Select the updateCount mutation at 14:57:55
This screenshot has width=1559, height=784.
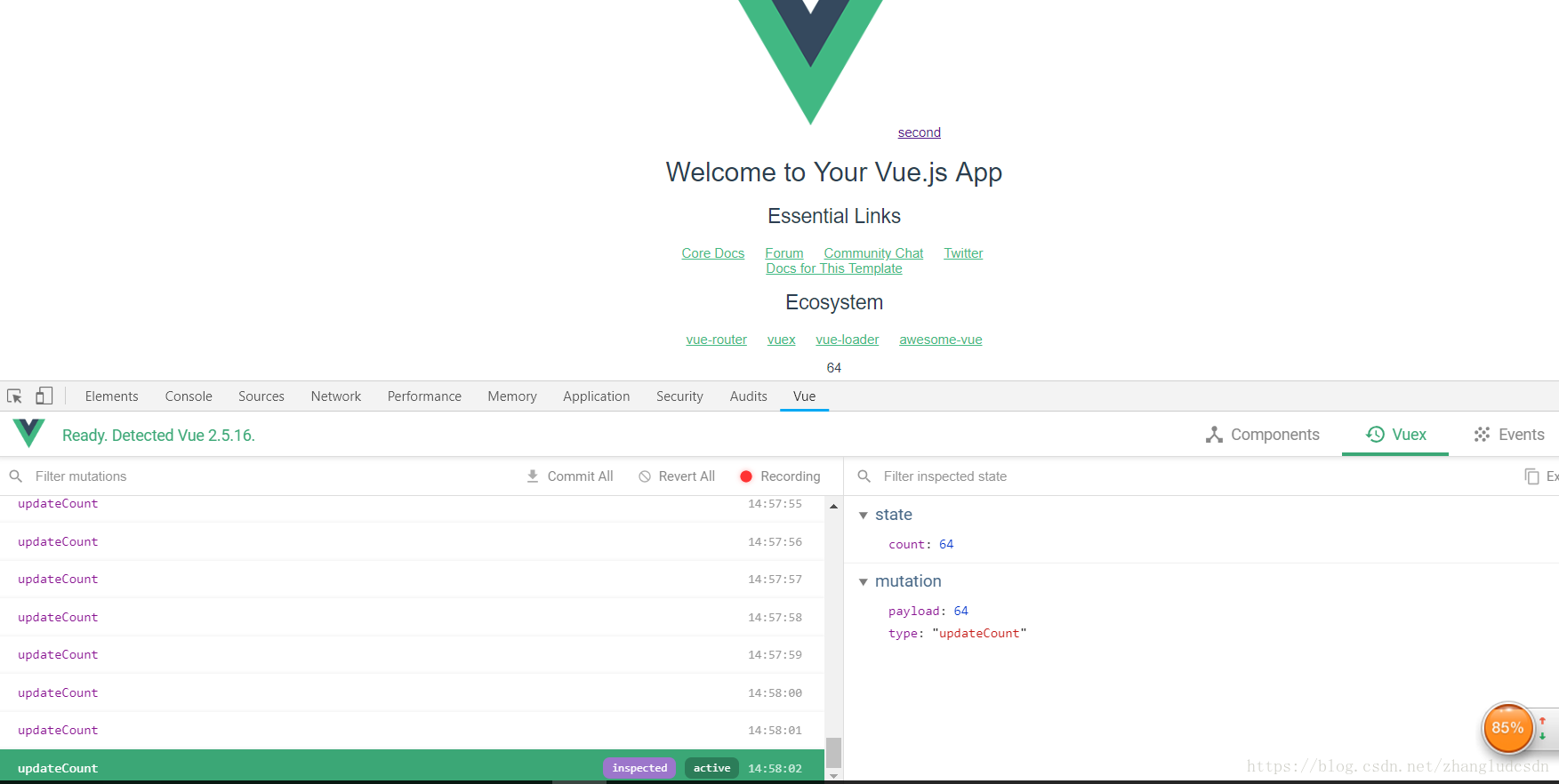tap(412, 507)
